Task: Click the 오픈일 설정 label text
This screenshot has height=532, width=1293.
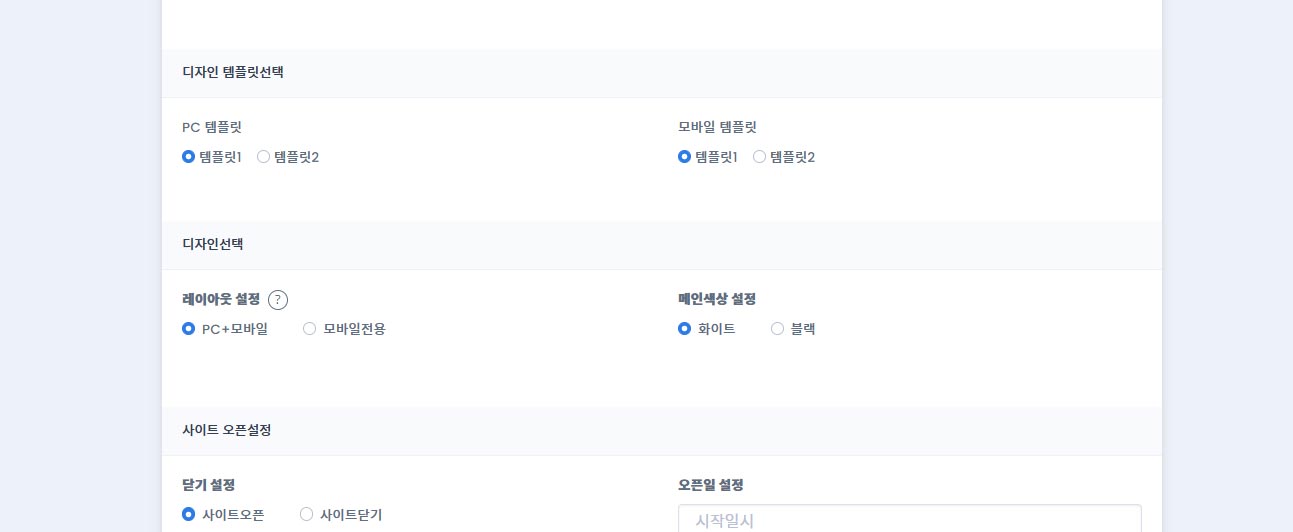Action: click(x=711, y=485)
